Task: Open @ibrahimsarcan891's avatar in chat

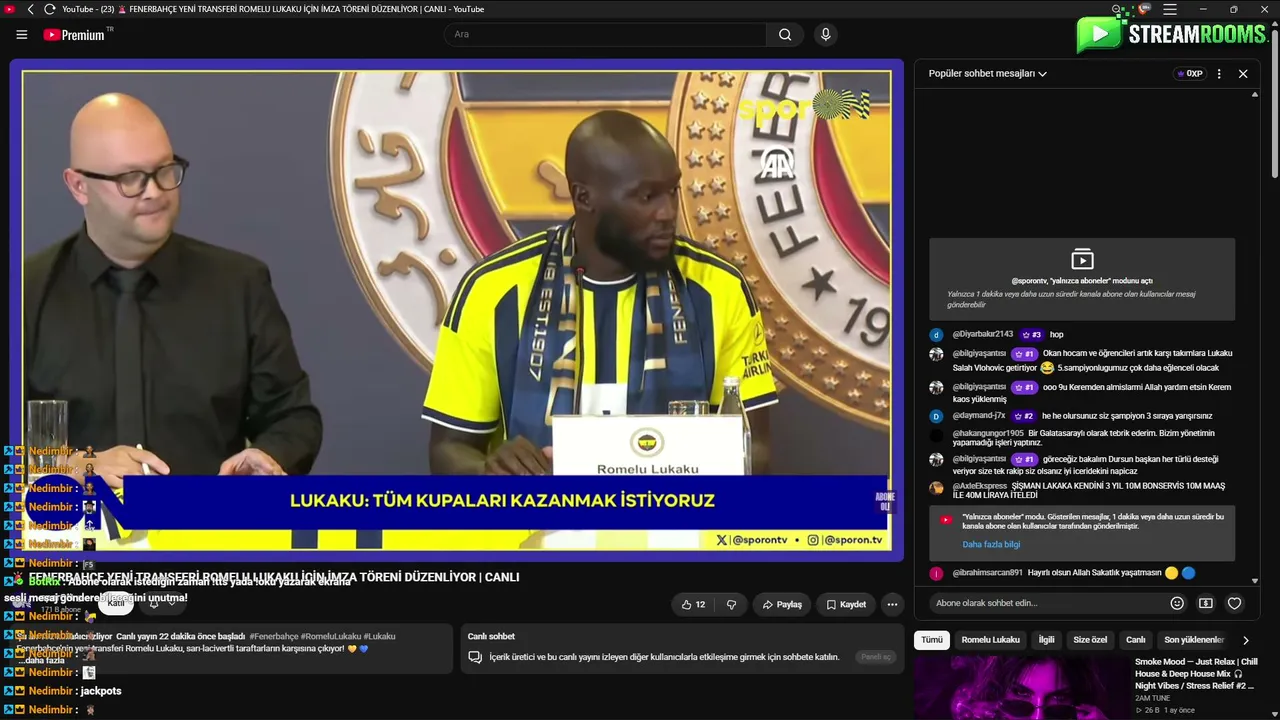Action: 936,573
